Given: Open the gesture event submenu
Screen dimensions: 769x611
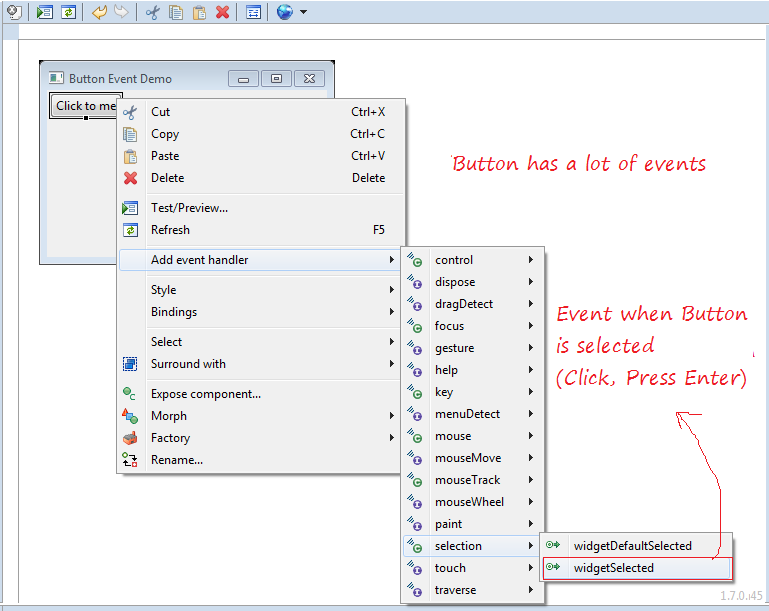Looking at the screenshot, I should [x=473, y=348].
